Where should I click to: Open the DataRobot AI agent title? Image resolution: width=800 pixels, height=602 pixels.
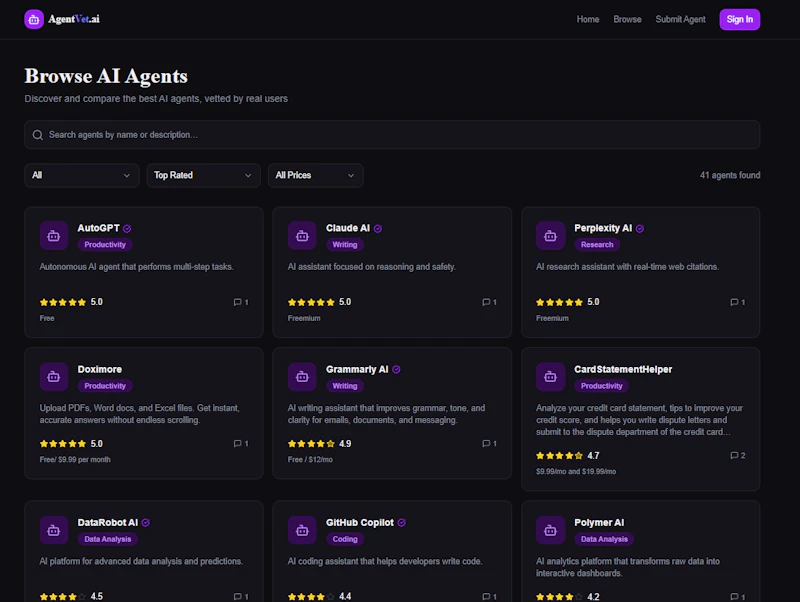108,522
